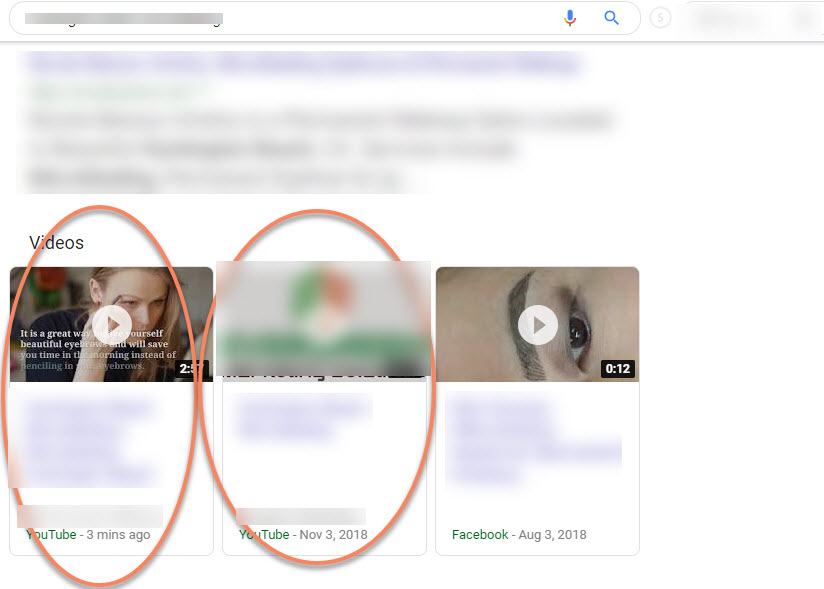Click the blue magnifier search icon
The image size is (824, 589).
coord(611,18)
